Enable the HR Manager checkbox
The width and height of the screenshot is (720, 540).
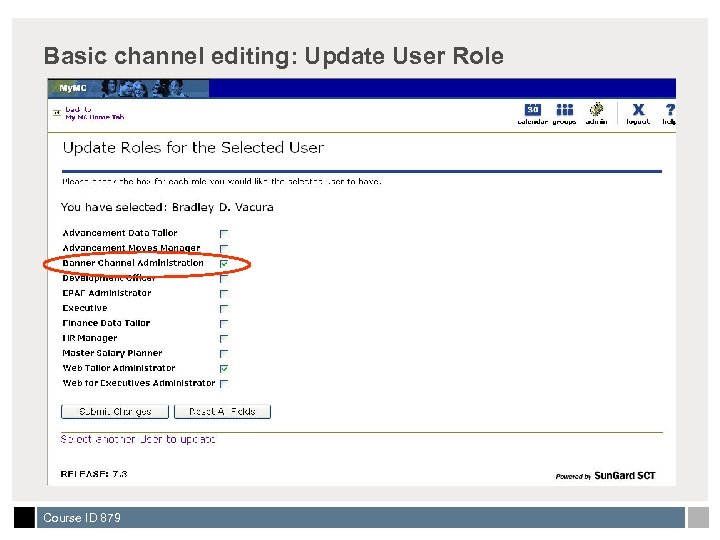(x=224, y=339)
